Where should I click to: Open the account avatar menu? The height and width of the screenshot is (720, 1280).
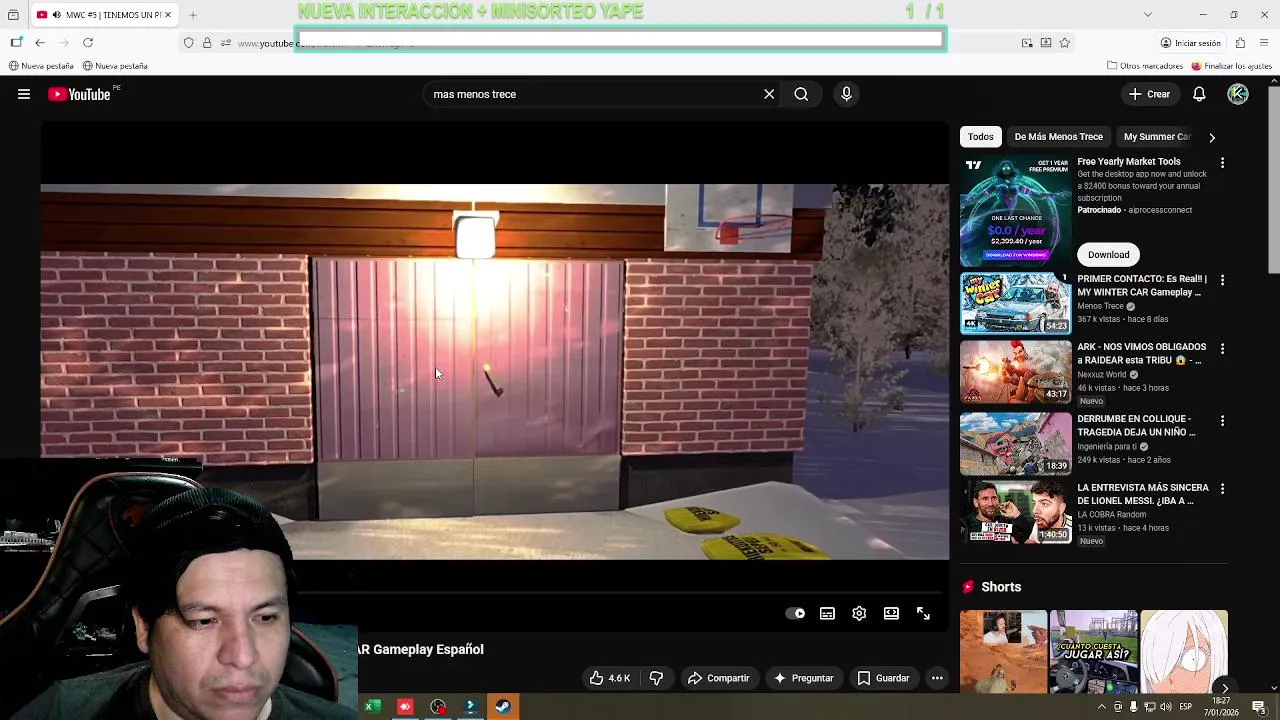1238,94
